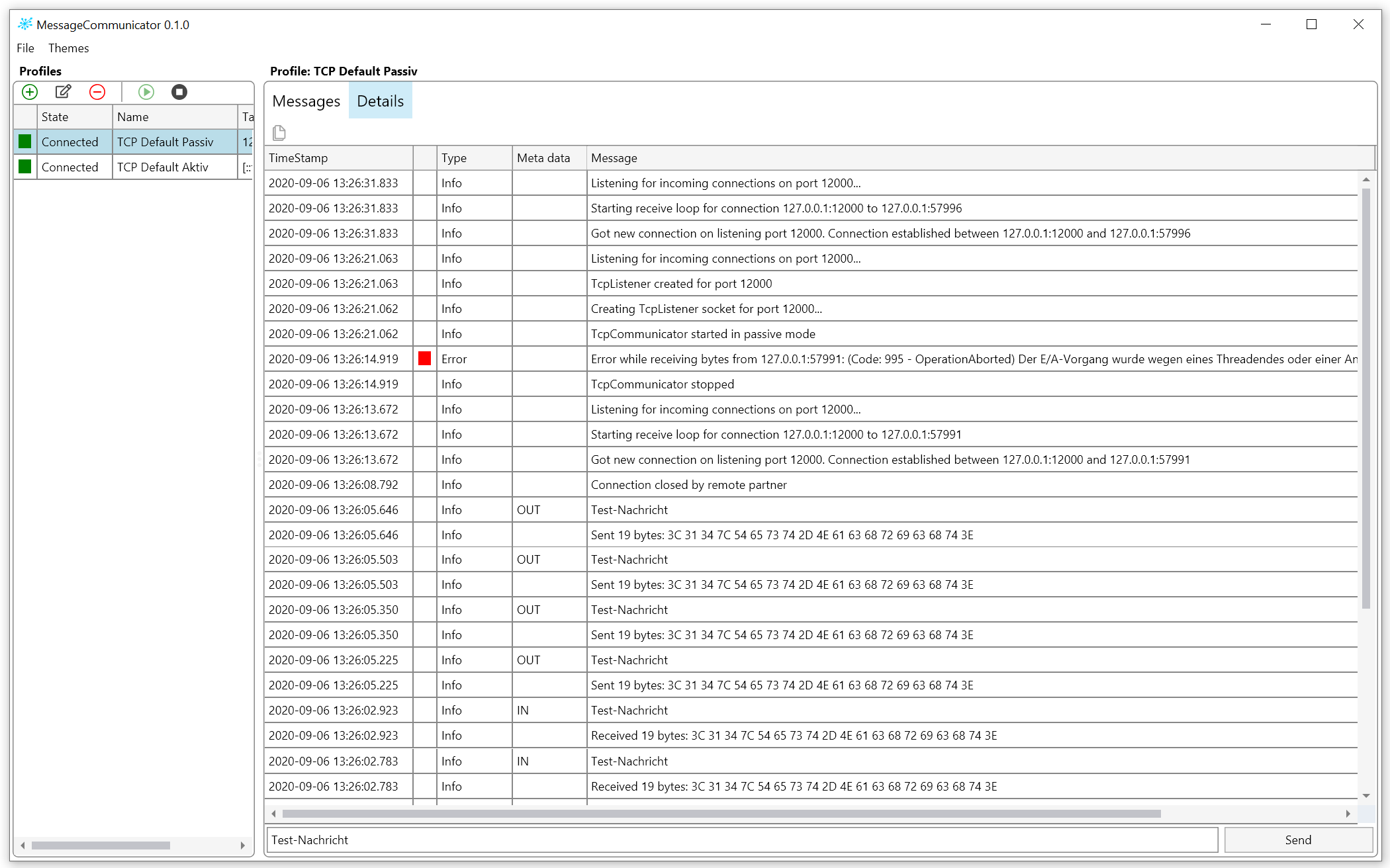The image size is (1390, 868).
Task: Select the TCP Default Aktiv profile row
Action: point(164,167)
